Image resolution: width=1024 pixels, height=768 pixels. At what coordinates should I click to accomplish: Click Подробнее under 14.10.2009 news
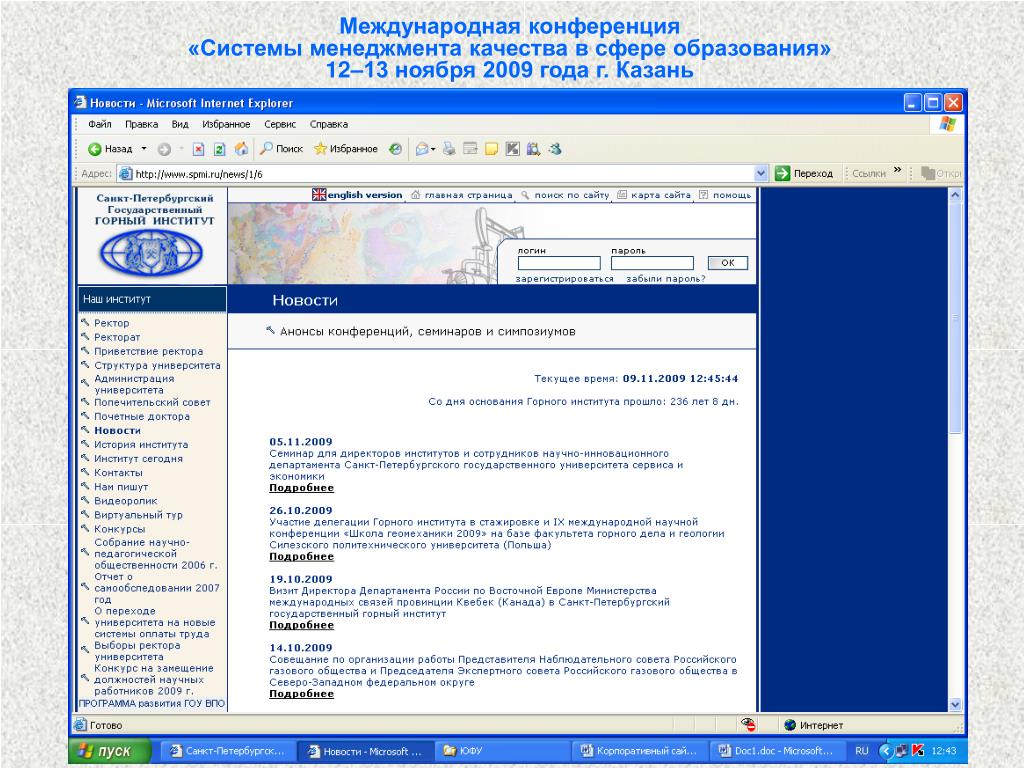click(x=302, y=694)
